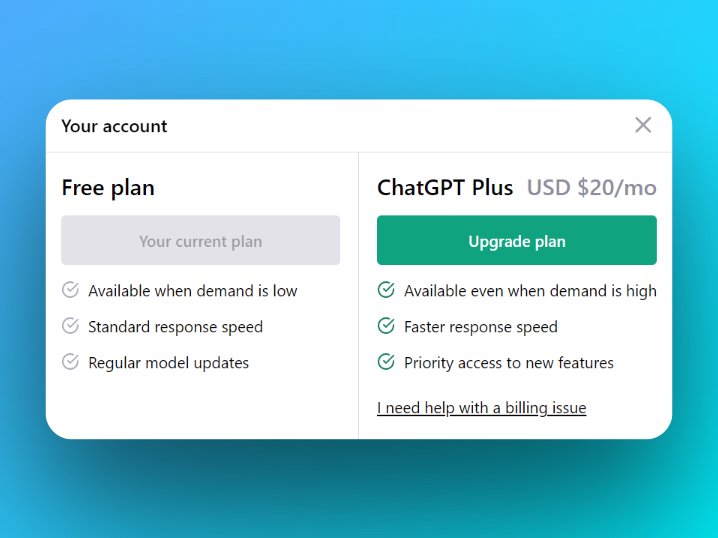718x538 pixels.
Task: Close the Your account dialog
Action: pyautogui.click(x=643, y=125)
